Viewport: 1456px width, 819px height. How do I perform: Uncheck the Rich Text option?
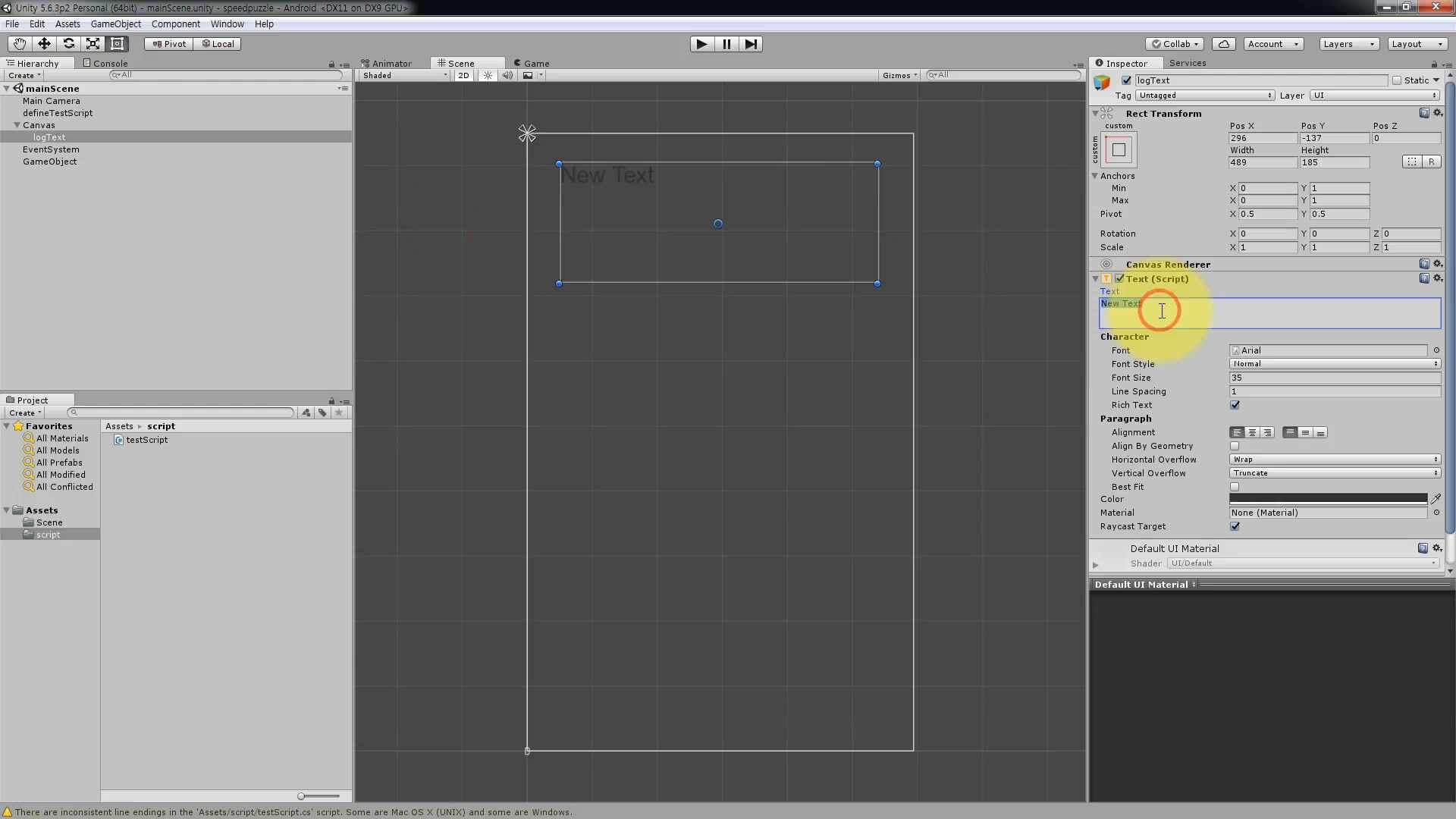pyautogui.click(x=1235, y=405)
